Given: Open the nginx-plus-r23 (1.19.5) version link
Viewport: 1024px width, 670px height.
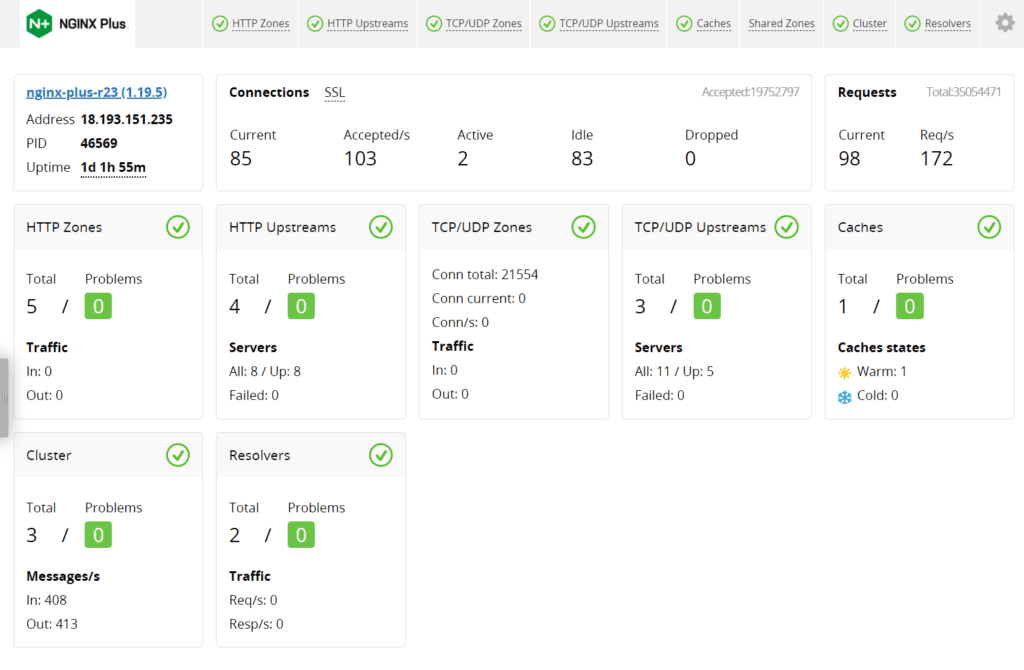Looking at the screenshot, I should pos(96,92).
